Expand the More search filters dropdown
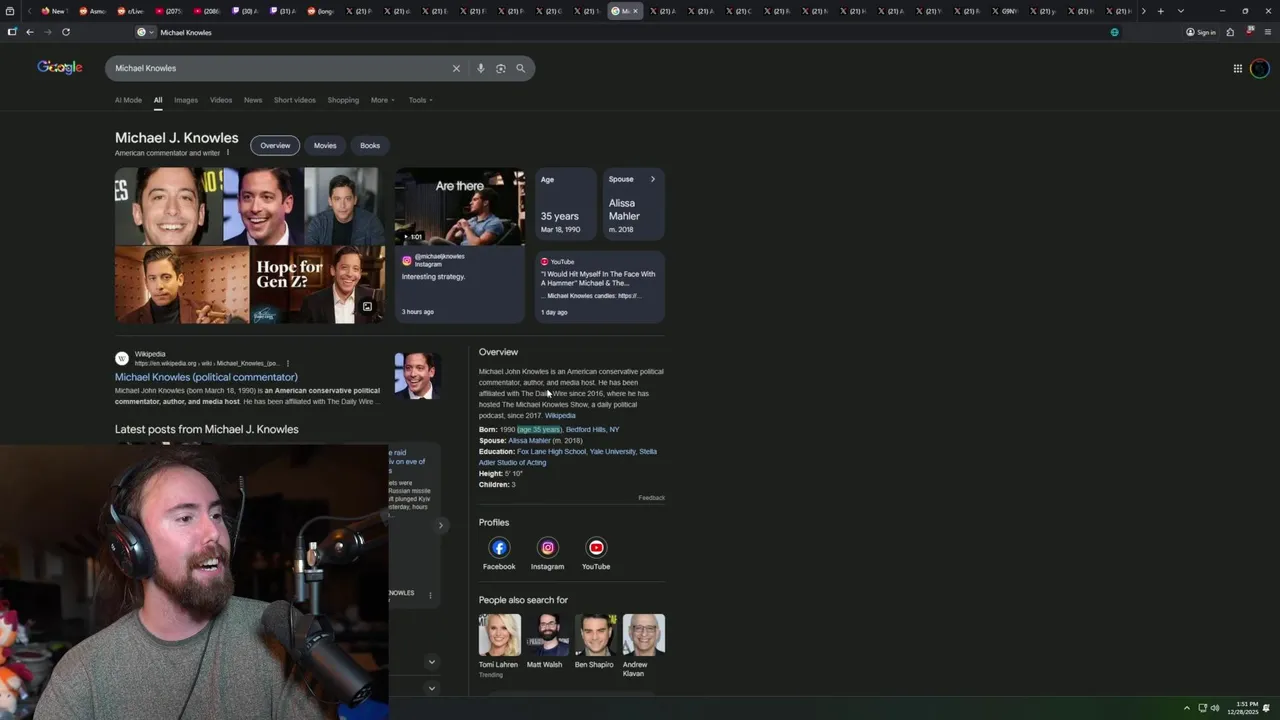The width and height of the screenshot is (1280, 720). 383,100
